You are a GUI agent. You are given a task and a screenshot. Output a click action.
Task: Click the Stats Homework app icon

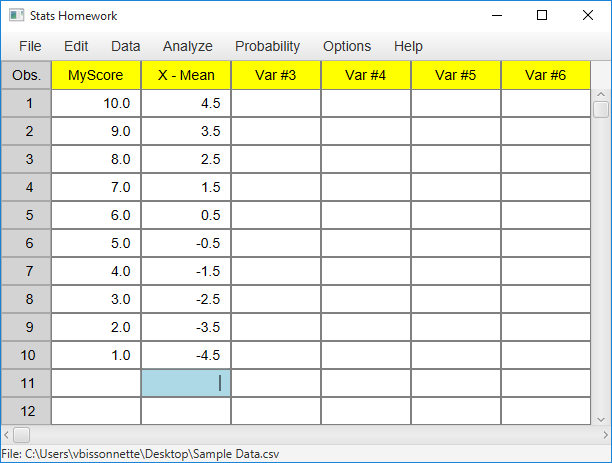pyautogui.click(x=16, y=16)
